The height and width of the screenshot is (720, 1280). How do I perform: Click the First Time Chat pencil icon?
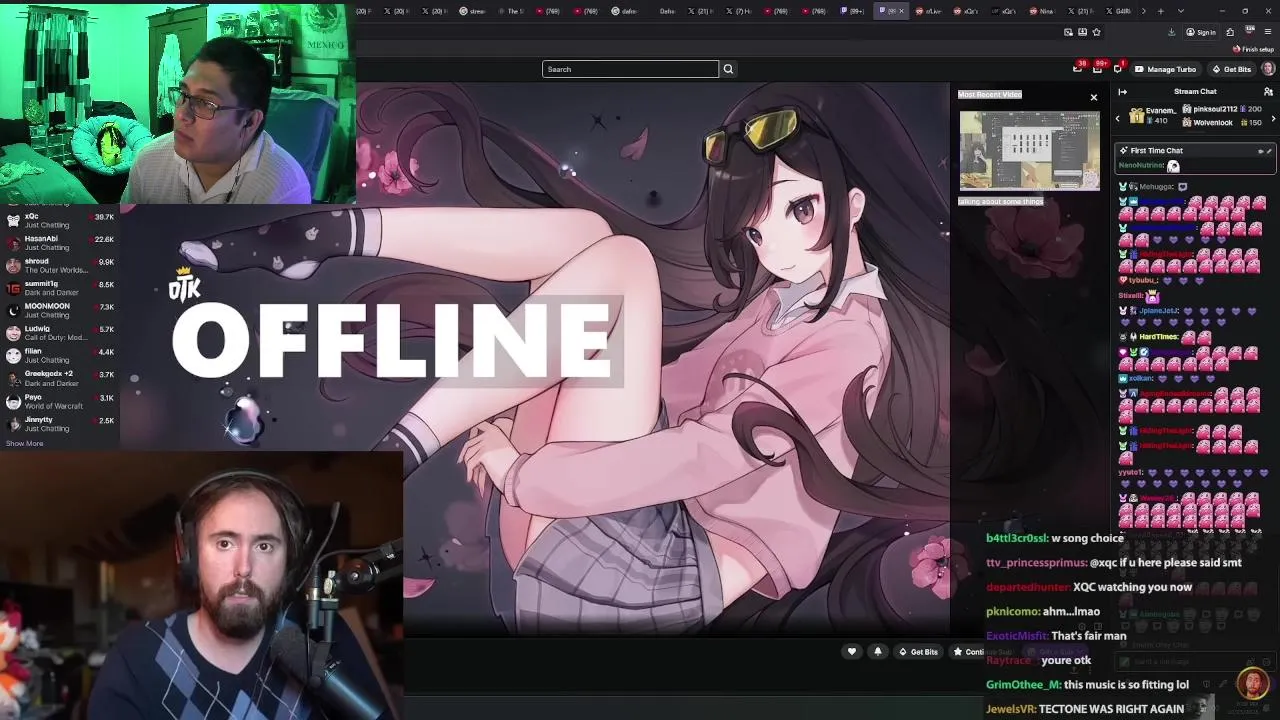tap(1269, 151)
